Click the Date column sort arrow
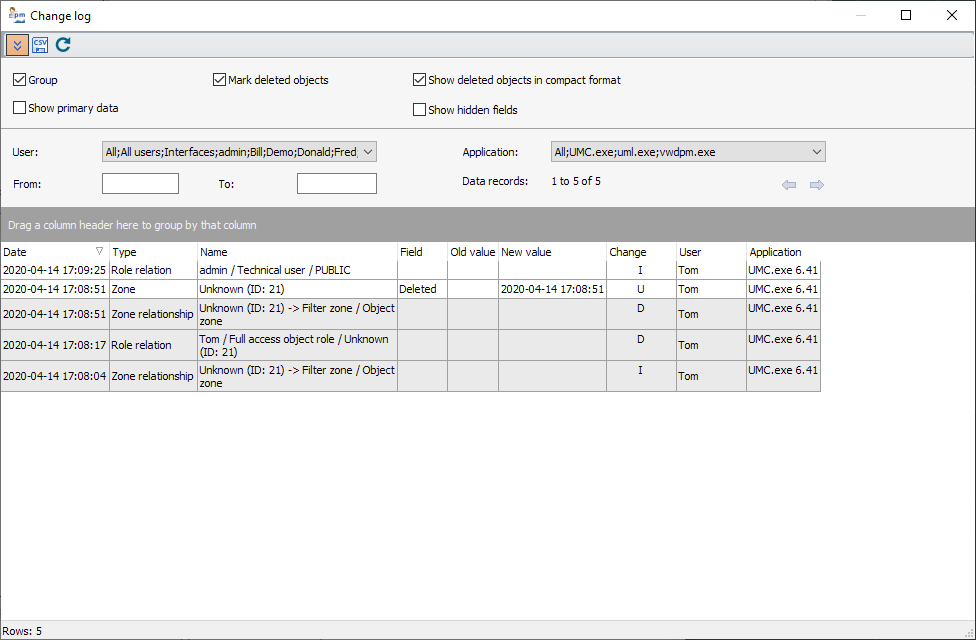 click(99, 252)
